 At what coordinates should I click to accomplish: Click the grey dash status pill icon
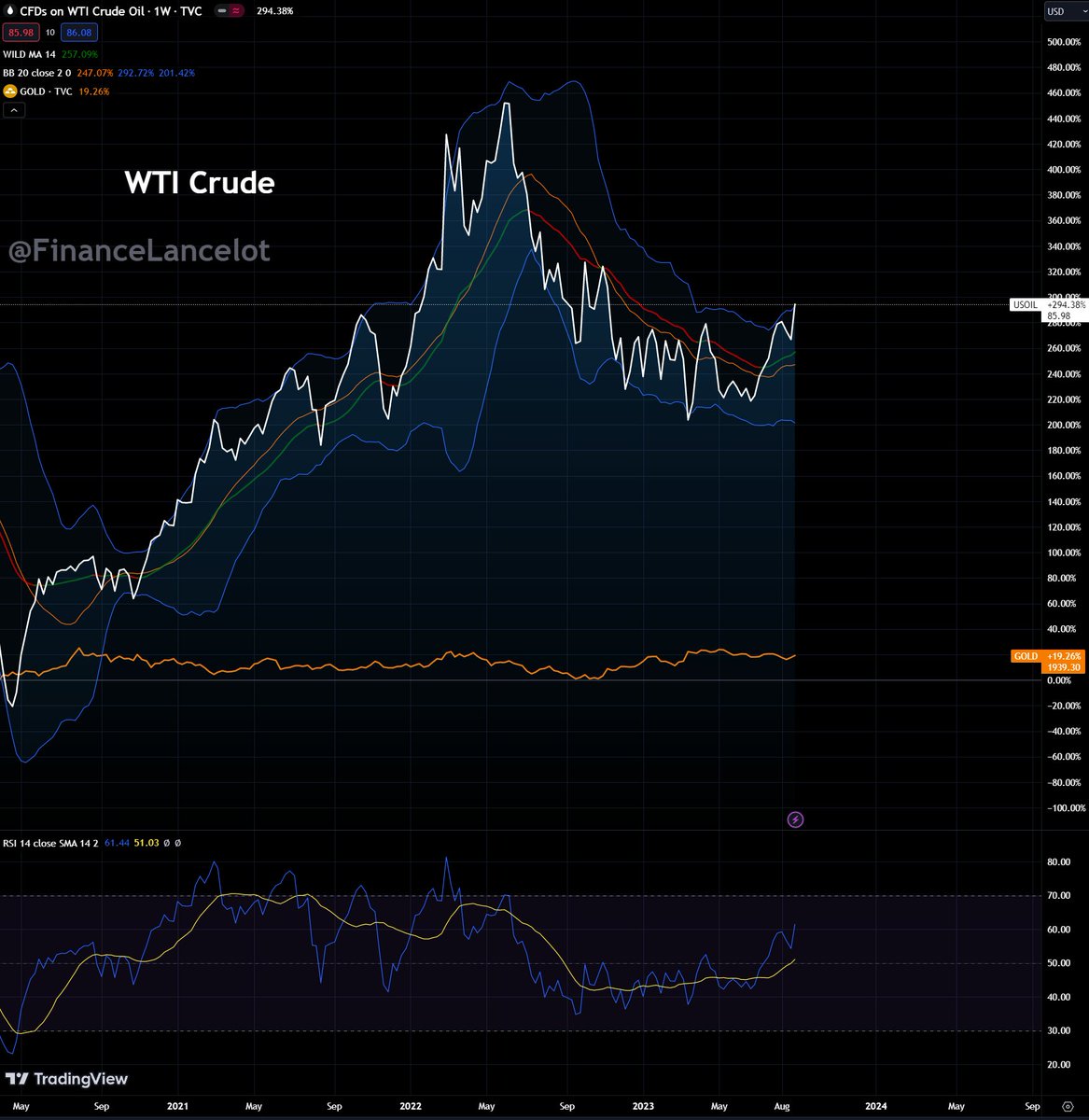click(224, 11)
